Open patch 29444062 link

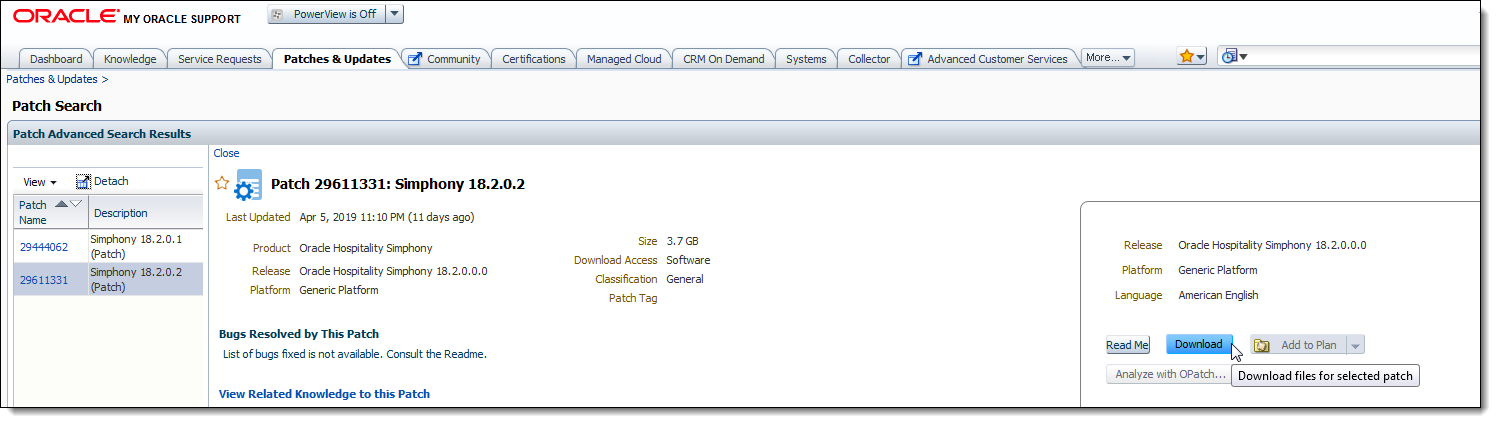(x=43, y=247)
